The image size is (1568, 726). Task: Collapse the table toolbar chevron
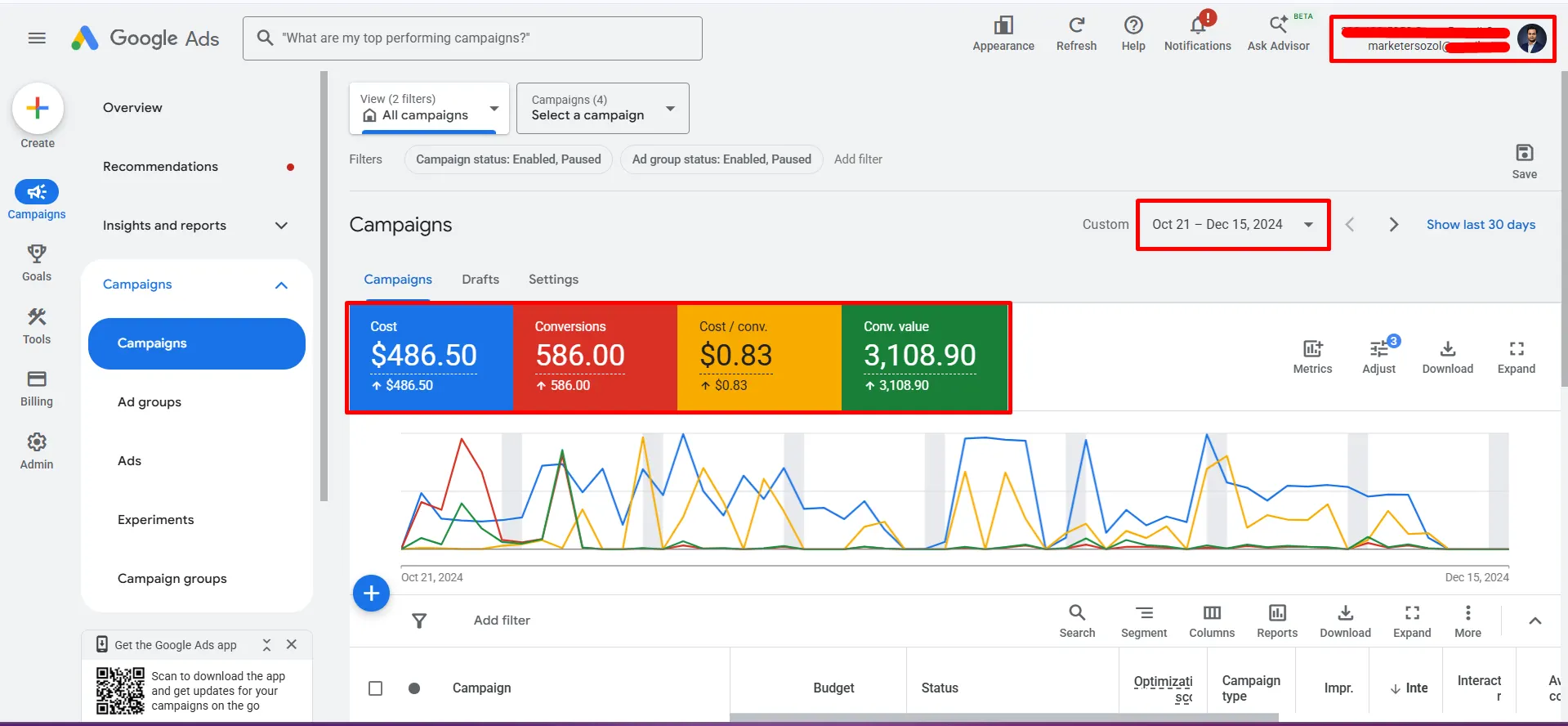tap(1535, 621)
